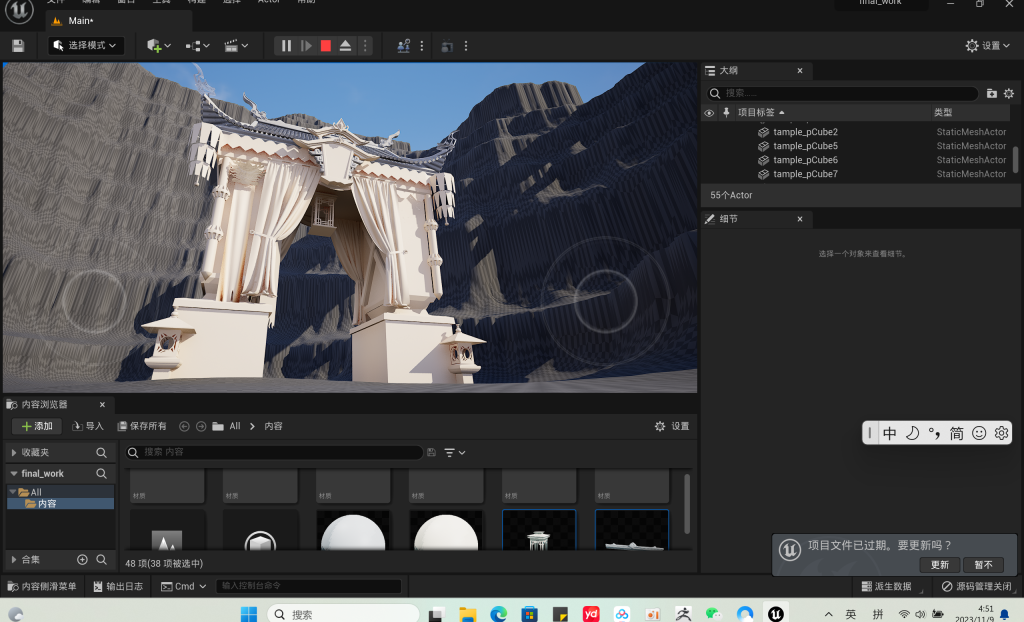Image resolution: width=1024 pixels, height=622 pixels.
Task: Open the add-content cube dropdown in the toolbar
Action: 159,46
